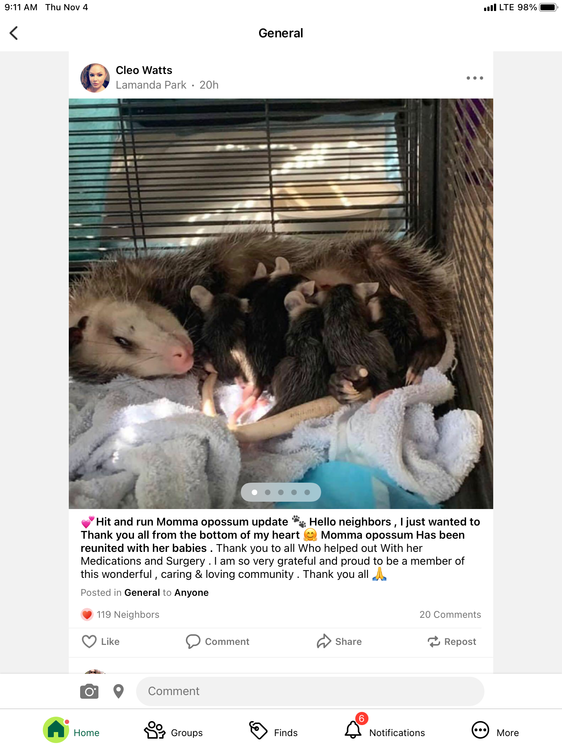Viewport: 562px width, 750px height.
Task: Attach a photo with camera icon
Action: point(89,691)
